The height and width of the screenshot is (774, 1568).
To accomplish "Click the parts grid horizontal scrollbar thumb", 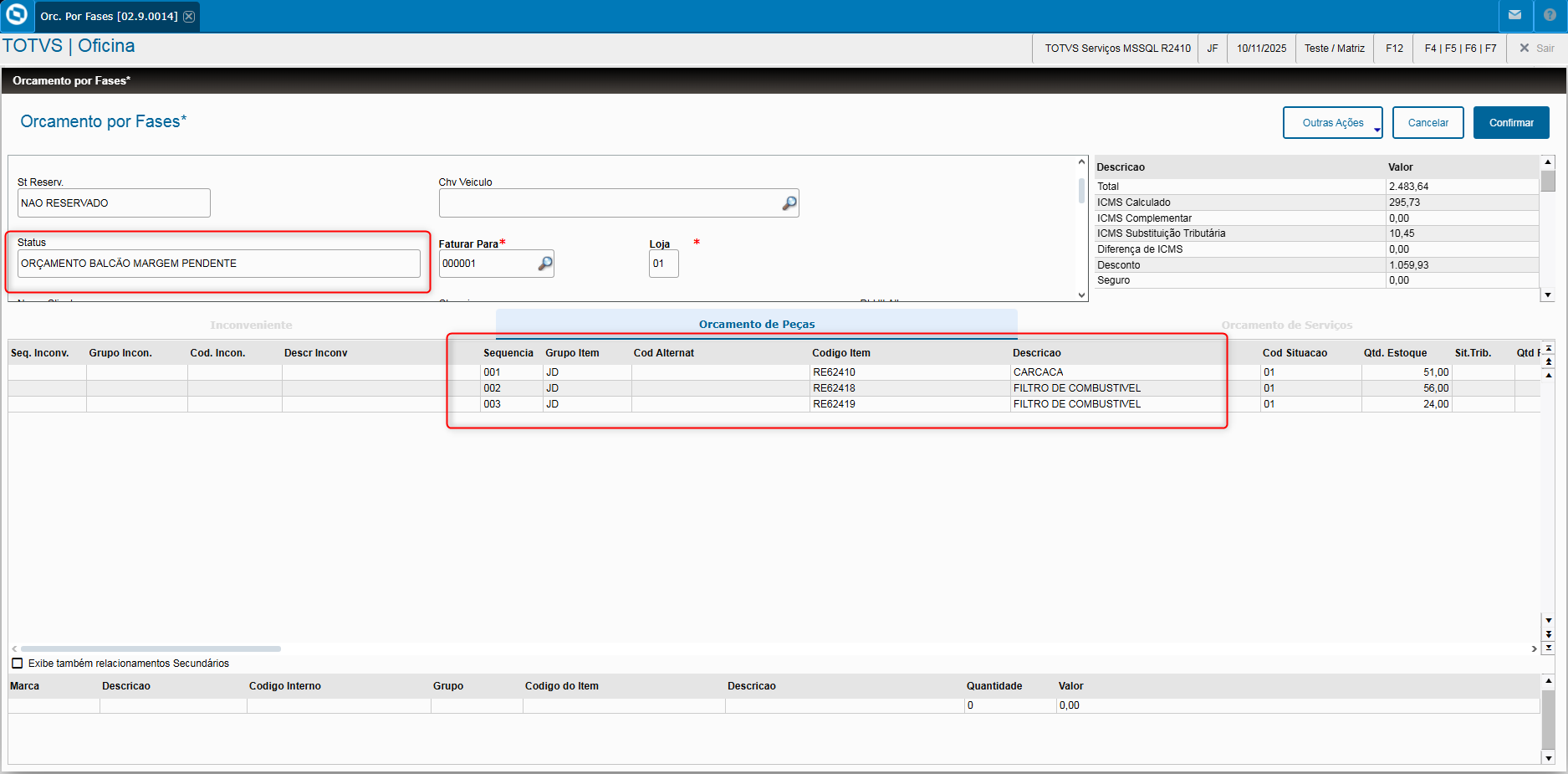I will click(x=151, y=648).
